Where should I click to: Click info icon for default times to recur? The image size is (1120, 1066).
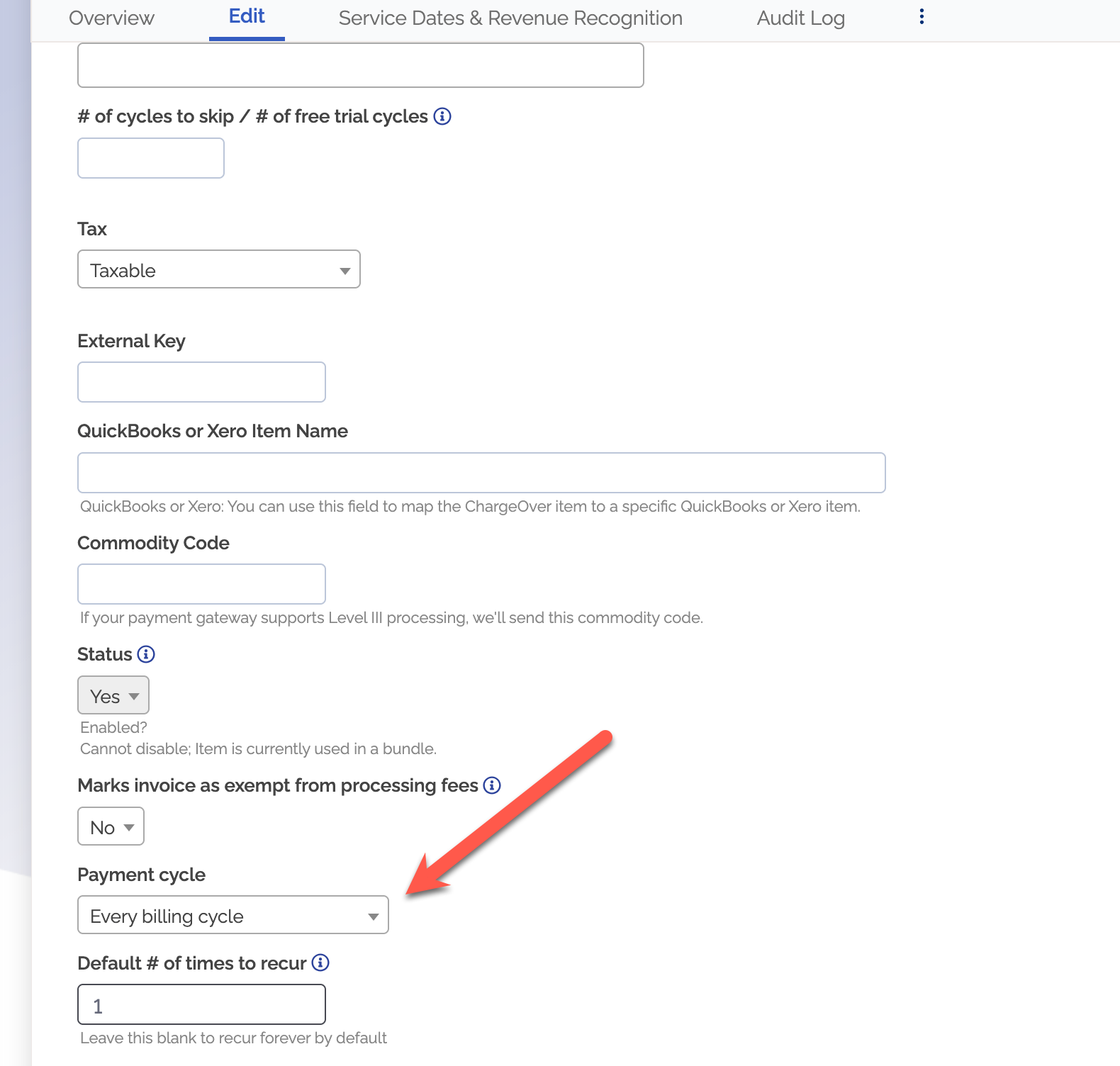[320, 963]
